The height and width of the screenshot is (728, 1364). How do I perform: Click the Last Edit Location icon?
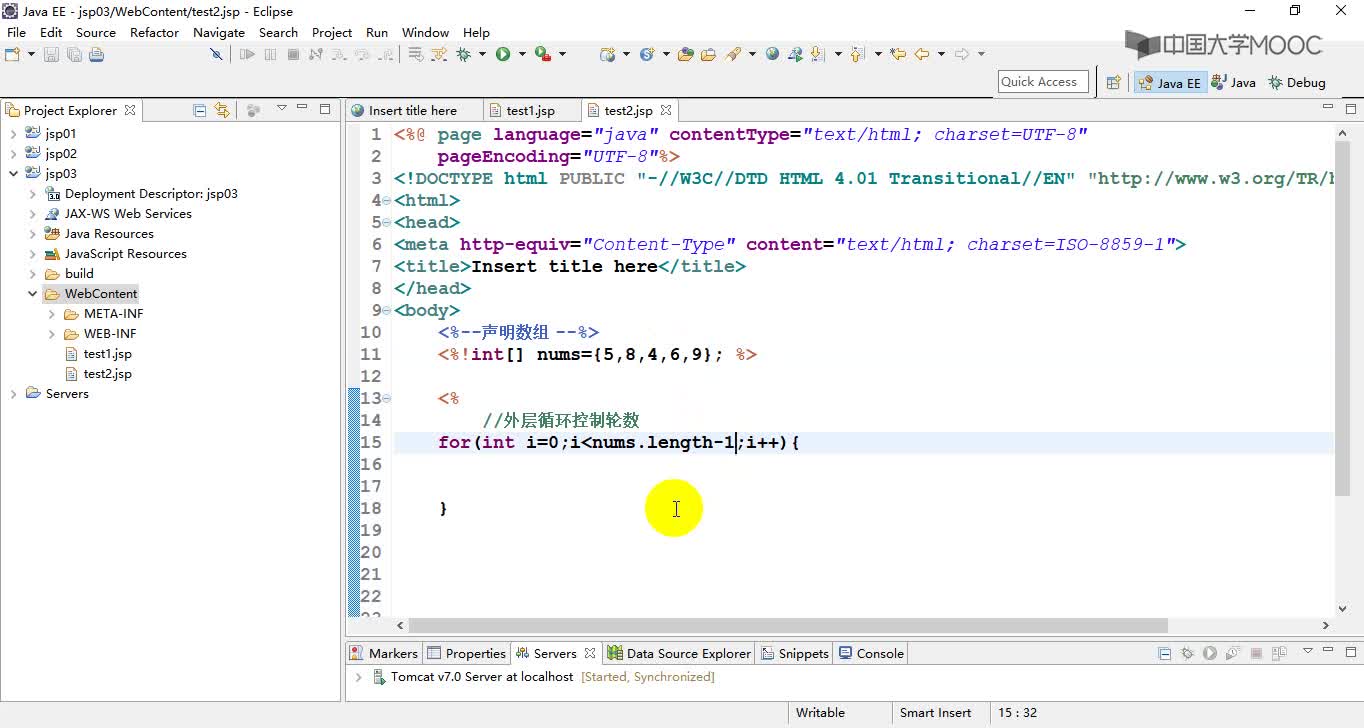pyautogui.click(x=897, y=54)
